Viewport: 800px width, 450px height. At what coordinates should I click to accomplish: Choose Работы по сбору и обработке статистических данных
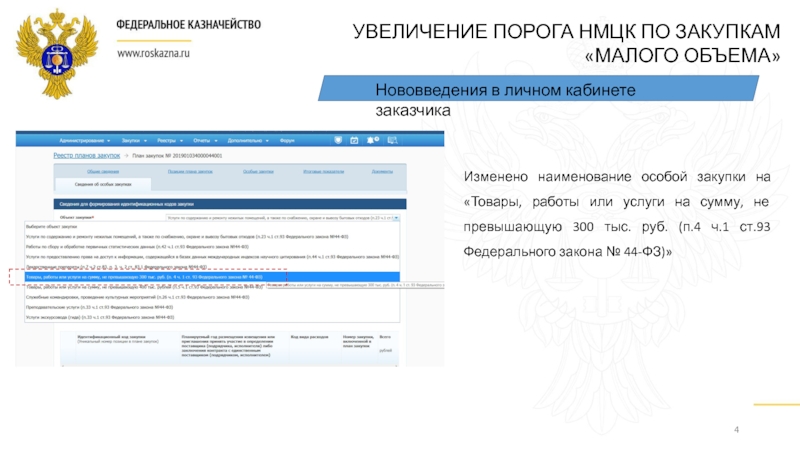point(212,247)
